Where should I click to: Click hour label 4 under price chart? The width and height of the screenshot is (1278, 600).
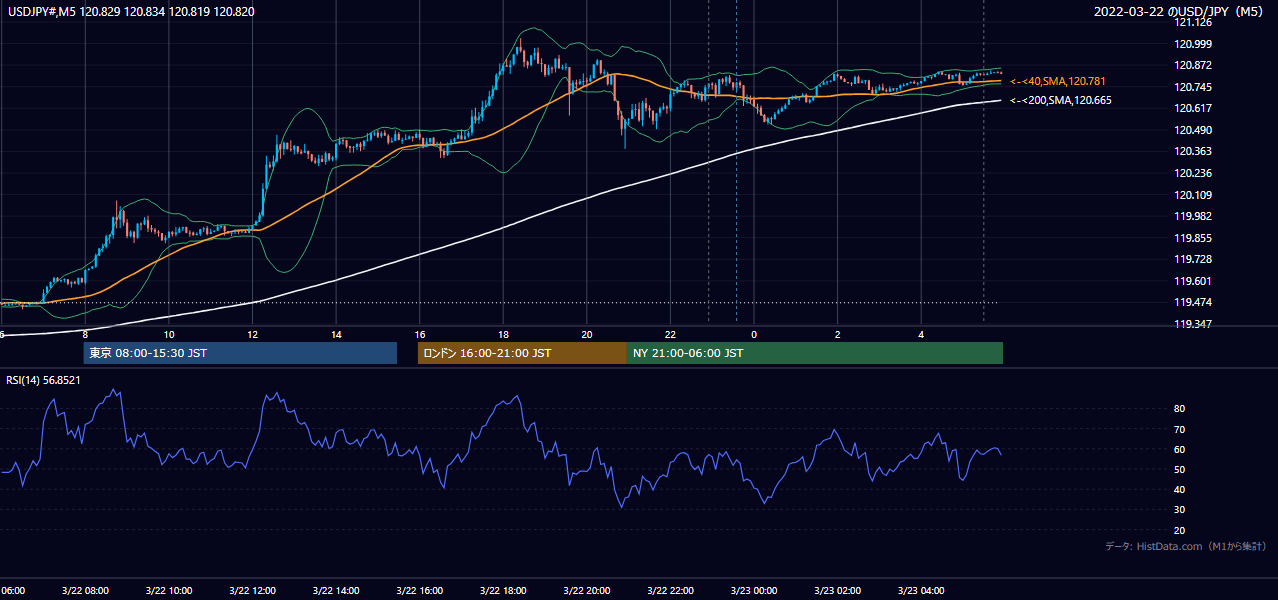[921, 334]
